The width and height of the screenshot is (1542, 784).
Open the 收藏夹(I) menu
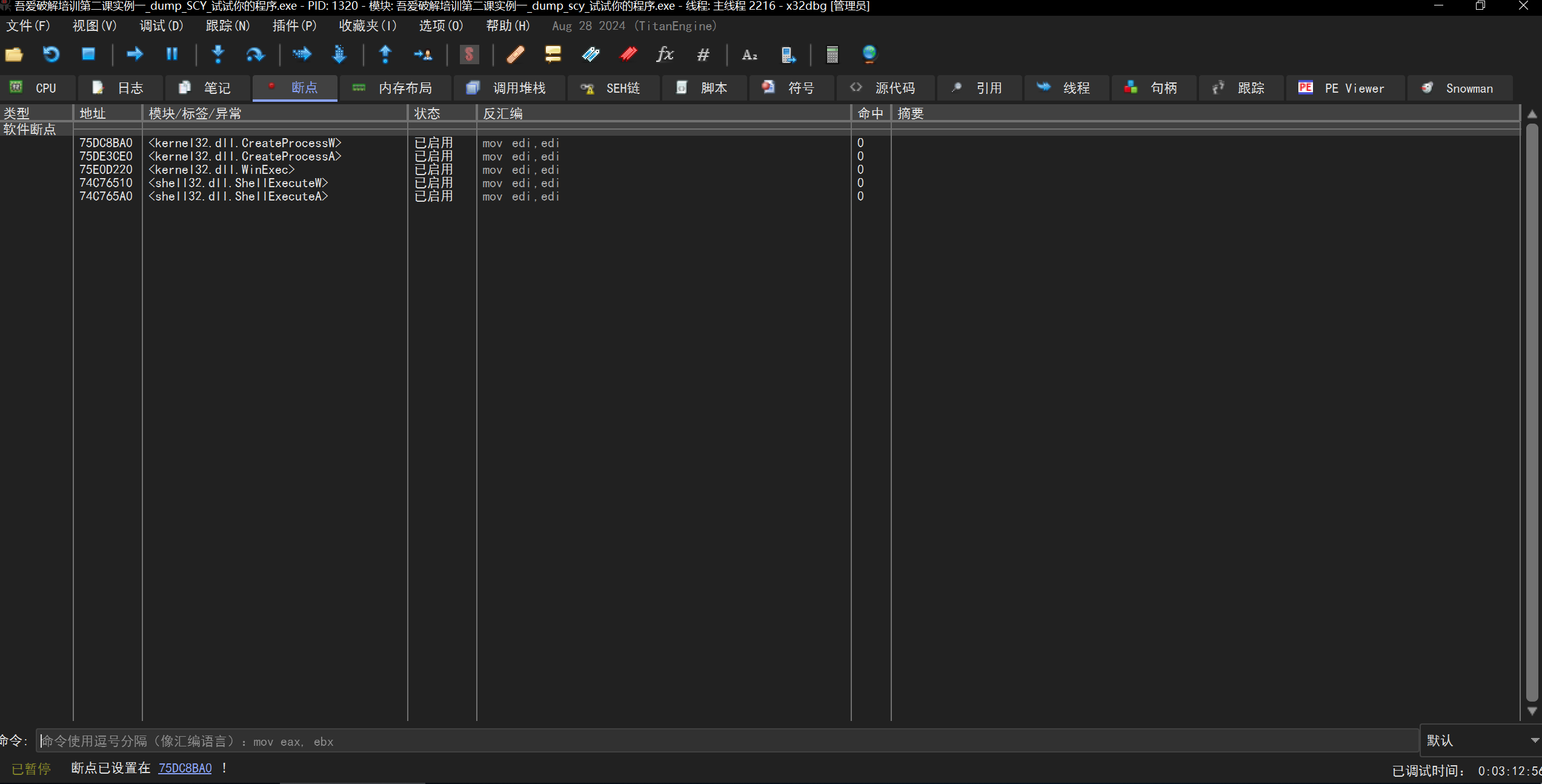tap(368, 25)
